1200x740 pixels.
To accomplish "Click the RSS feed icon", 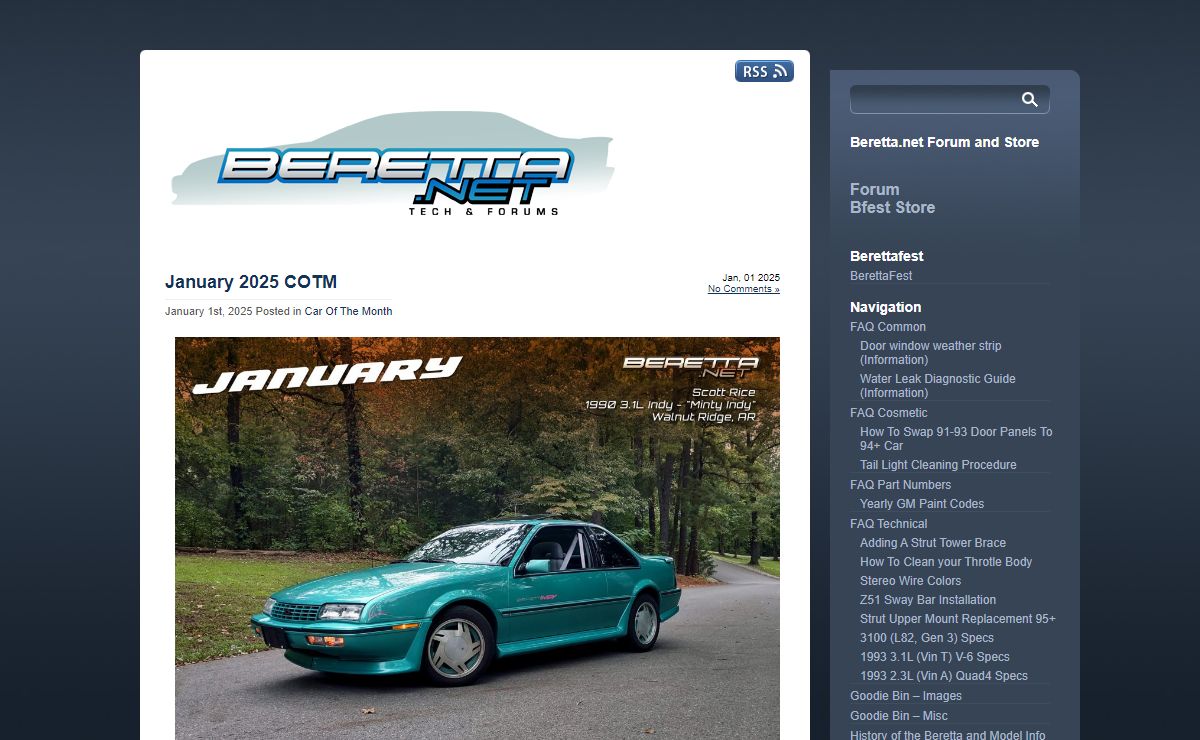I will click(x=764, y=71).
